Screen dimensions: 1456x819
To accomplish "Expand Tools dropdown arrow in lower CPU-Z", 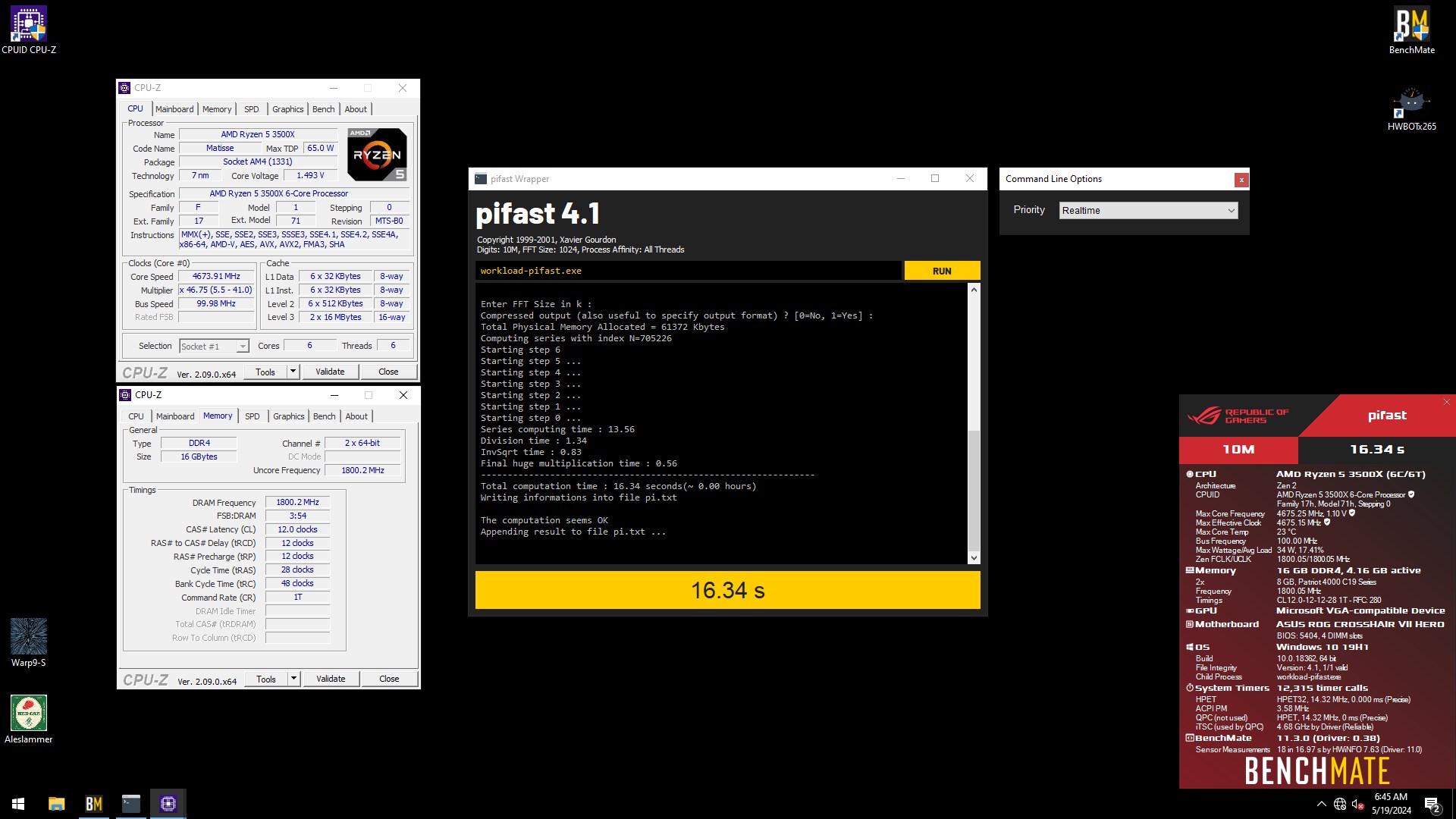I will [293, 679].
